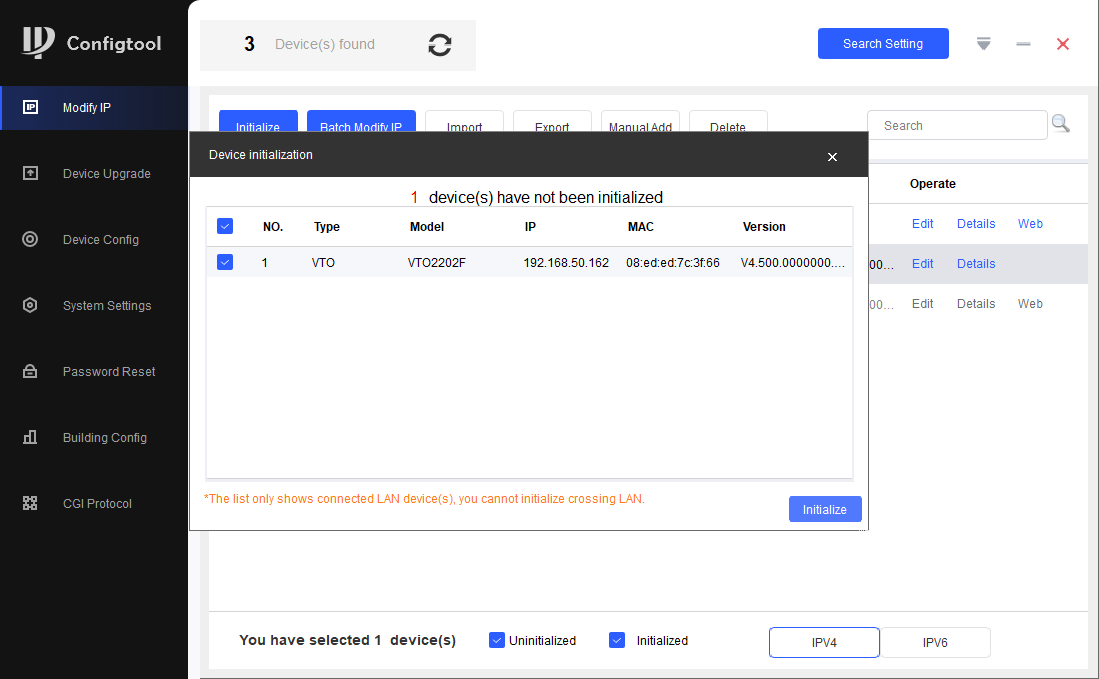1099x679 pixels.
Task: Click the magnifier search icon
Action: 1061,125
